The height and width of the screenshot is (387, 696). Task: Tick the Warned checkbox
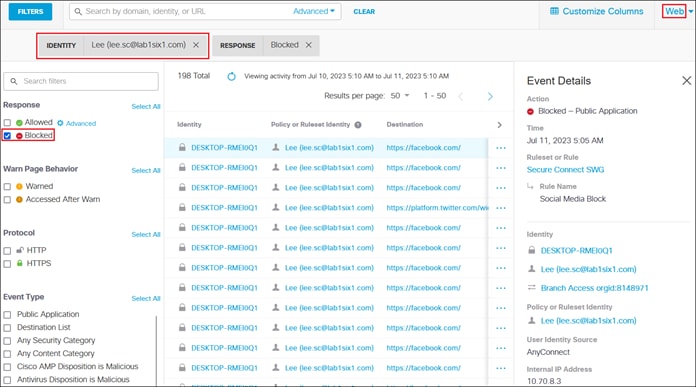[x=7, y=186]
